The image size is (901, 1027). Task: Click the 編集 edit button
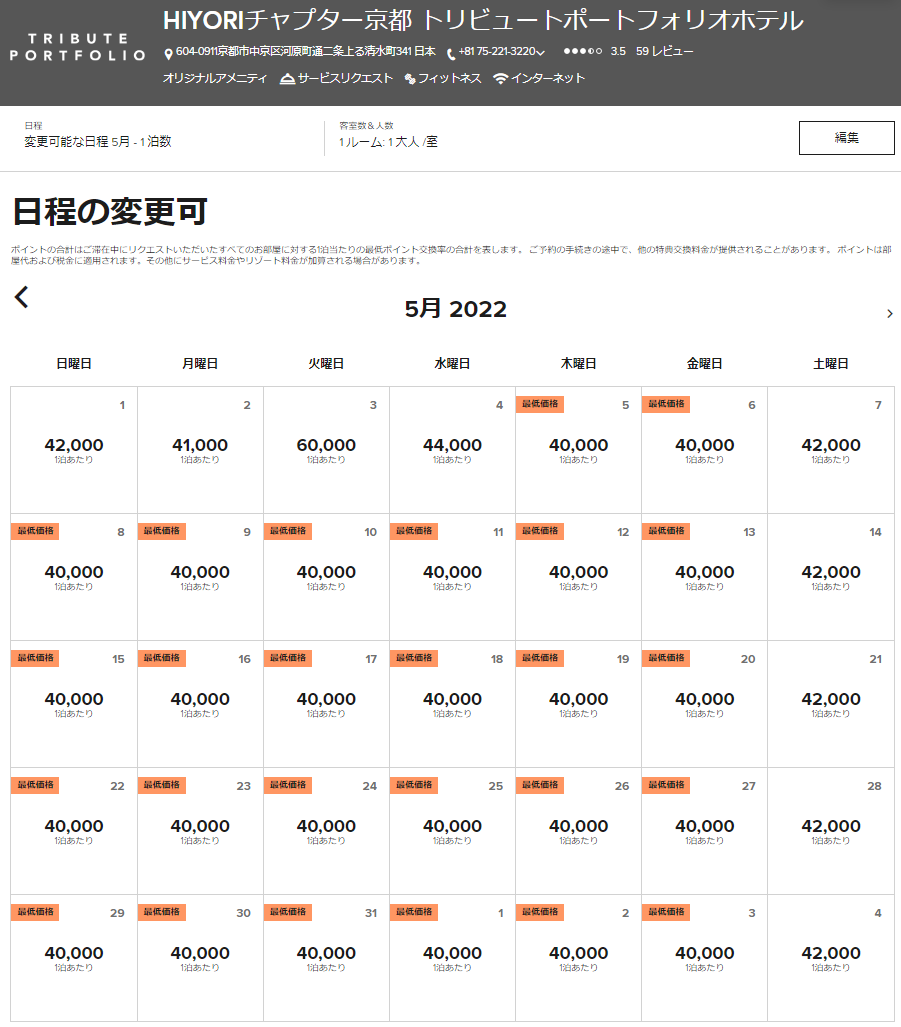(846, 138)
